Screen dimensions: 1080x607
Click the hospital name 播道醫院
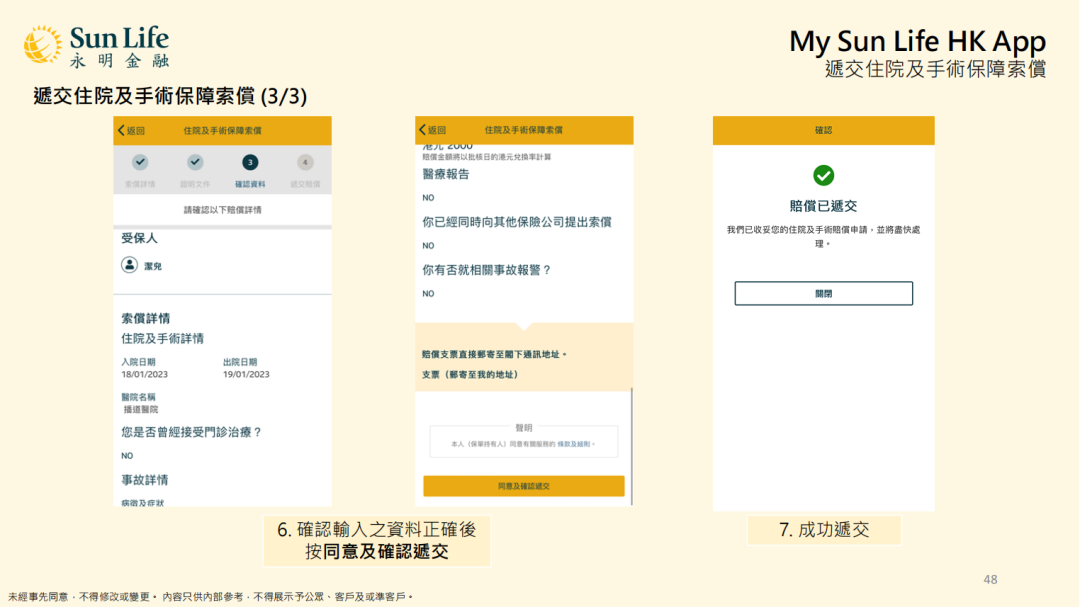coord(141,409)
